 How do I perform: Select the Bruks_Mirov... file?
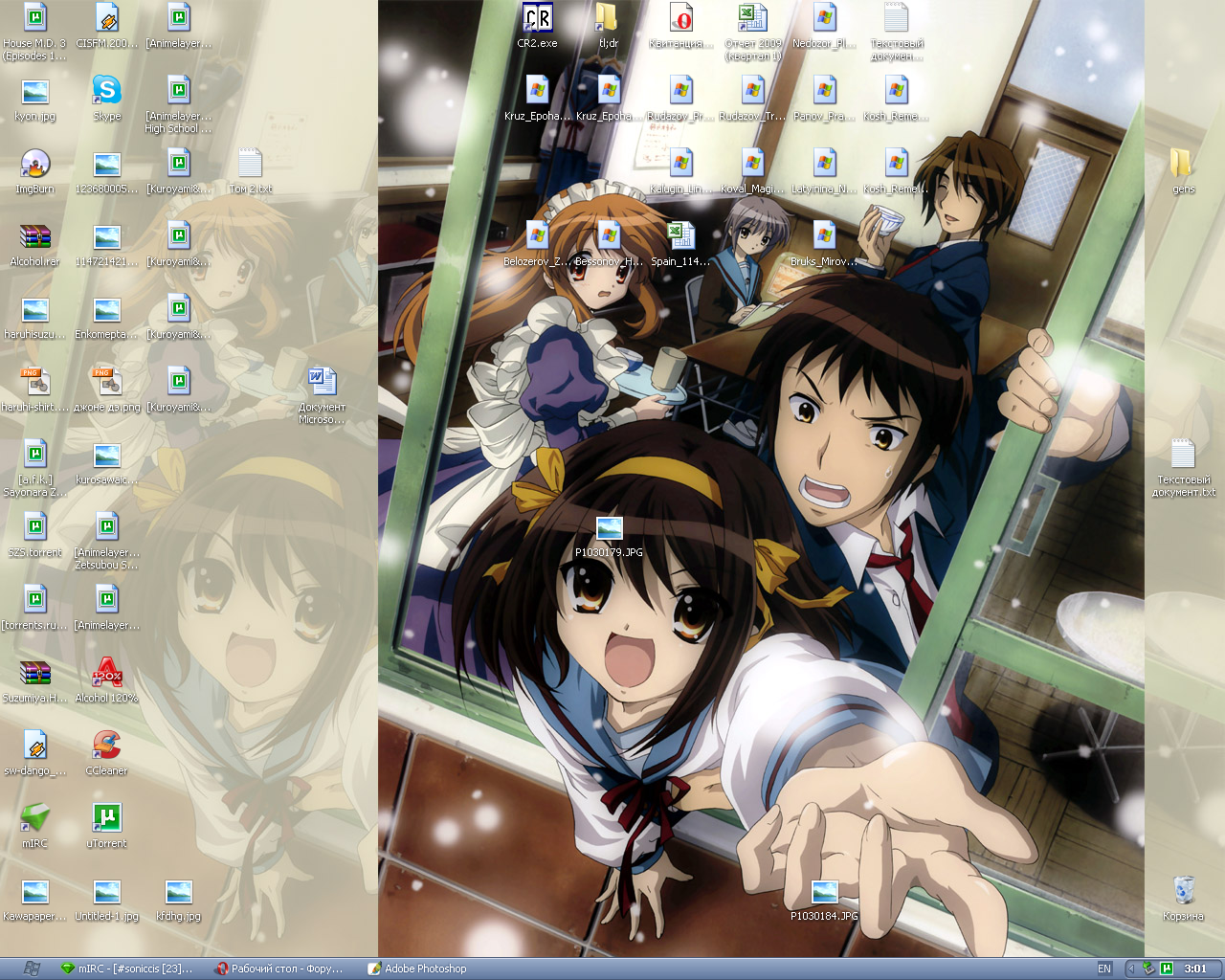click(x=825, y=244)
